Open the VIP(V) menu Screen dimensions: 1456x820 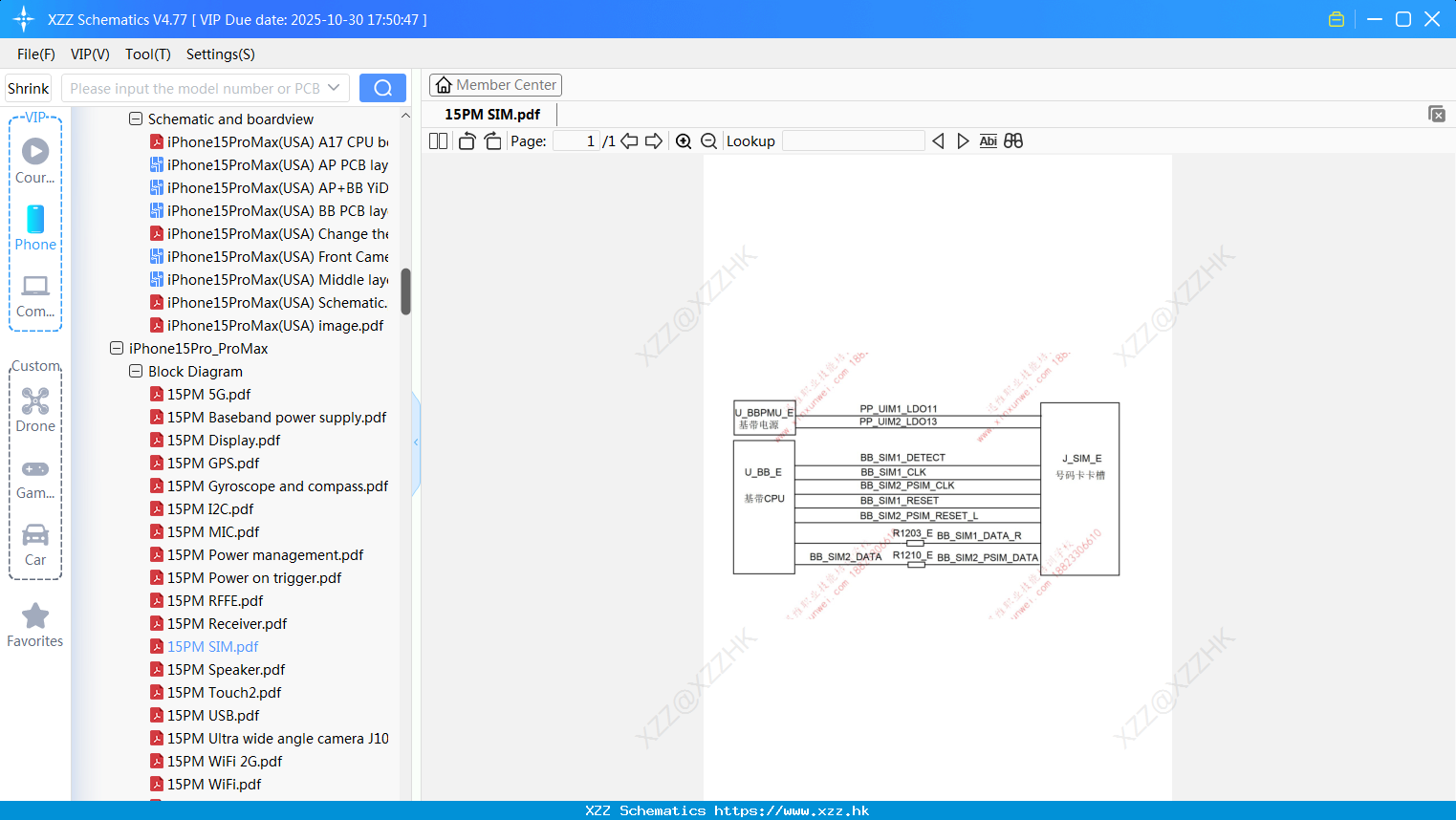90,54
